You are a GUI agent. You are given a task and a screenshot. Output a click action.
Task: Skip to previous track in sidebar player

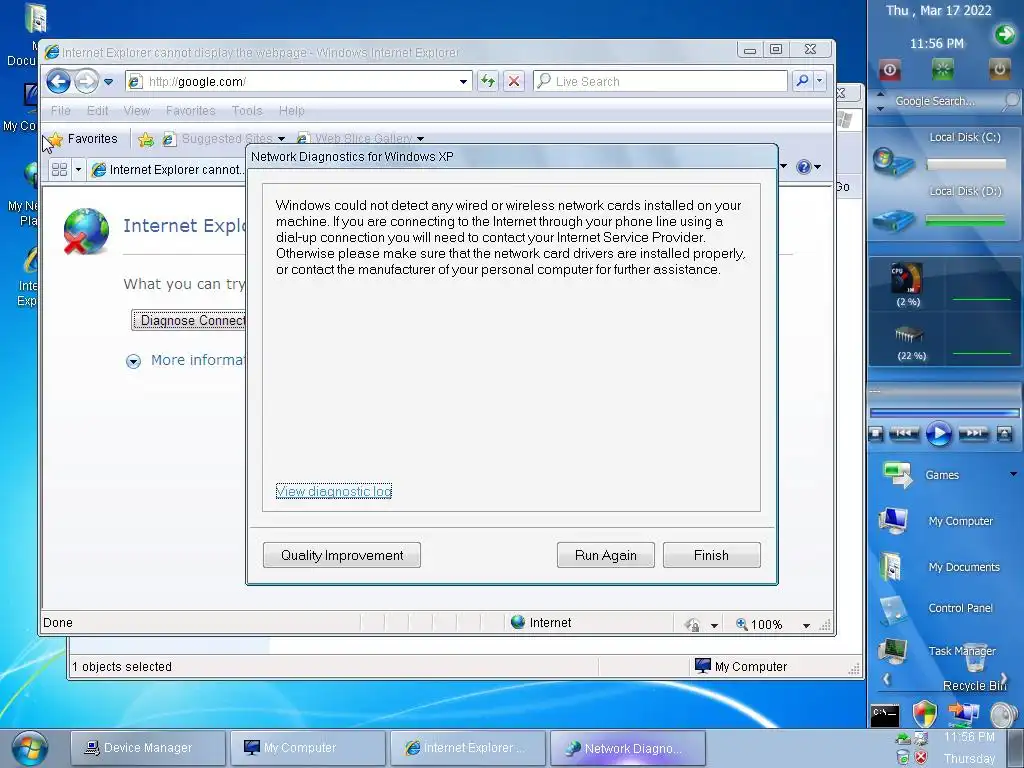[904, 433]
